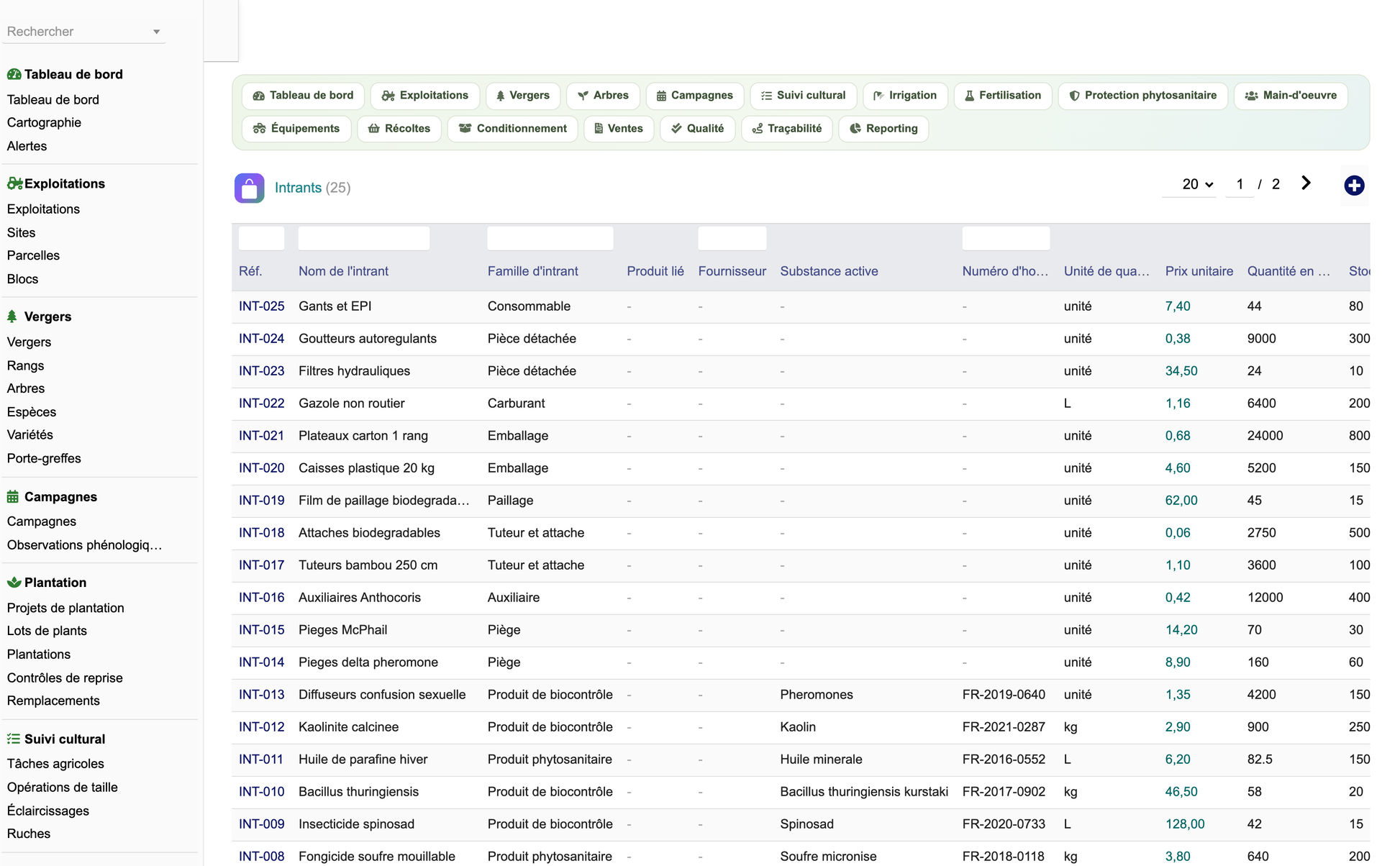Viewport: 1400px width, 866px height.
Task: Go to next page arrow
Action: coord(1306,183)
